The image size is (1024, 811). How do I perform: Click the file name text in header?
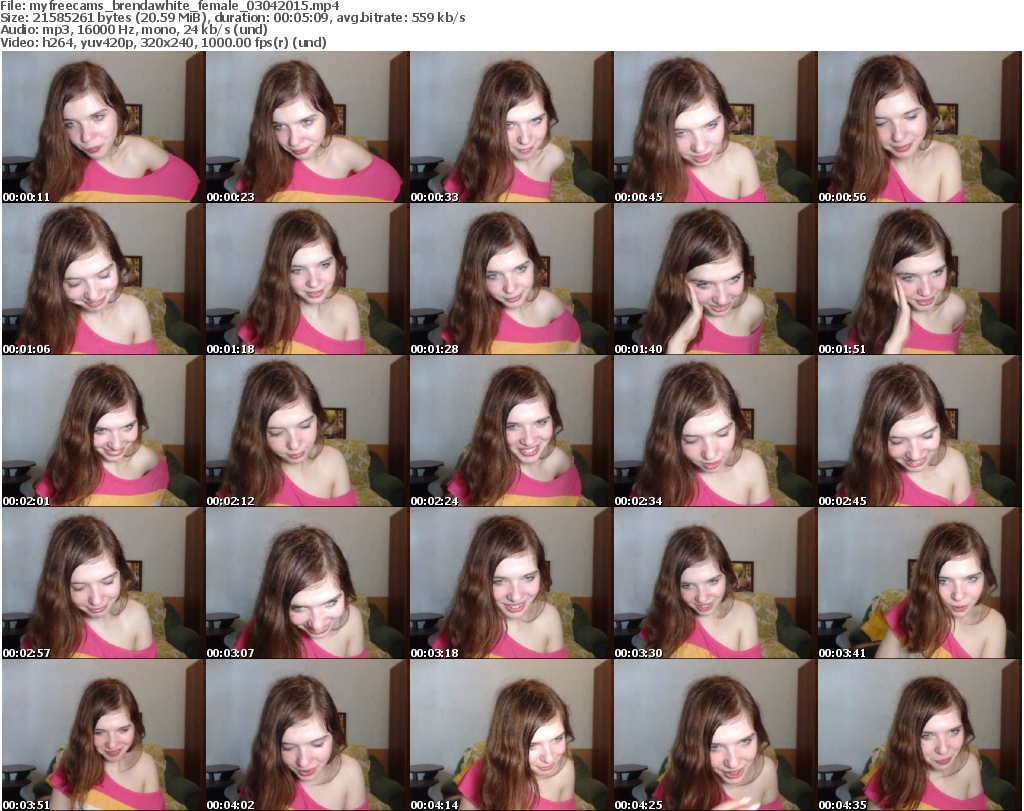(x=170, y=6)
